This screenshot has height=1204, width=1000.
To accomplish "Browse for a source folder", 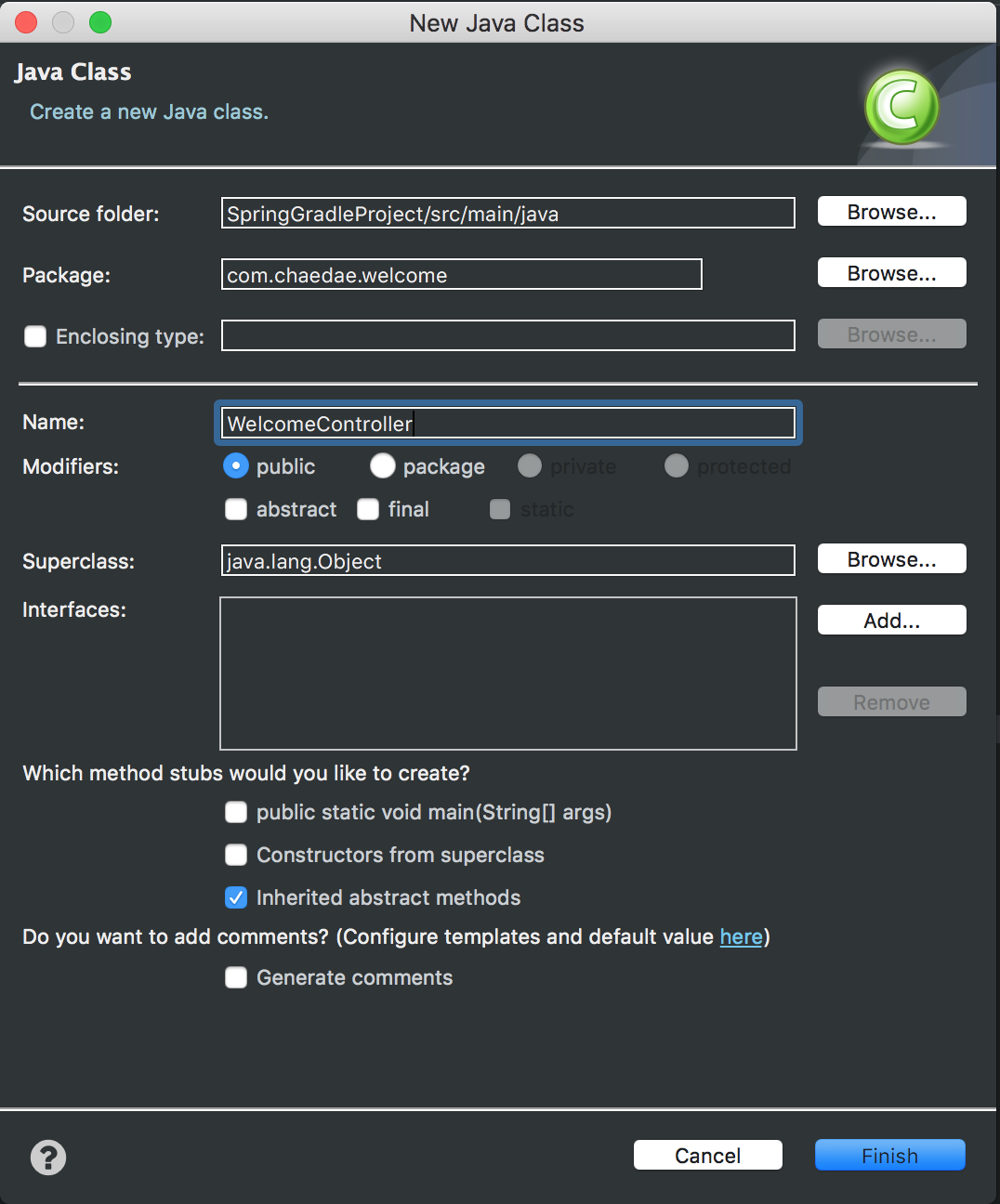I will pos(890,211).
